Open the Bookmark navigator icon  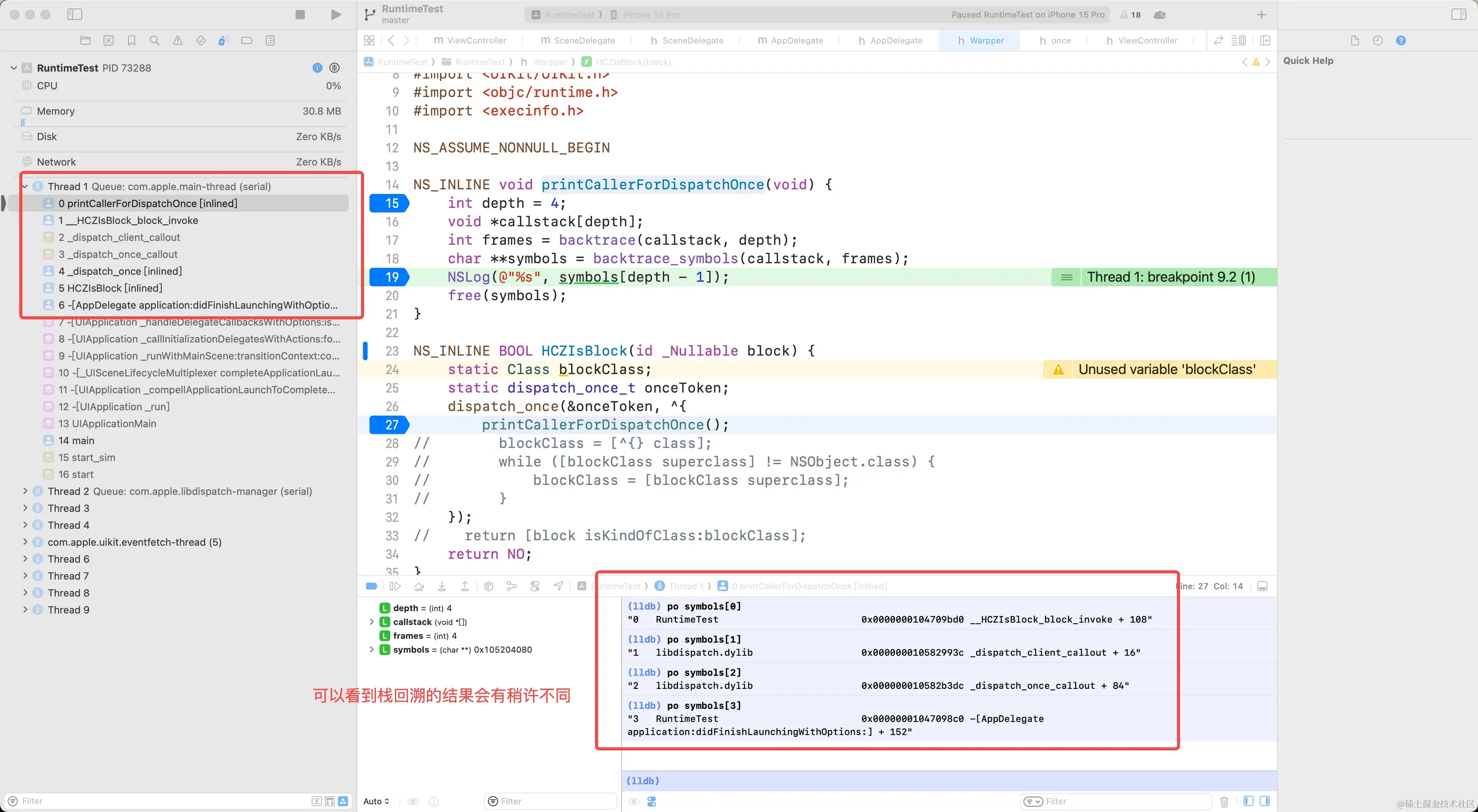131,40
